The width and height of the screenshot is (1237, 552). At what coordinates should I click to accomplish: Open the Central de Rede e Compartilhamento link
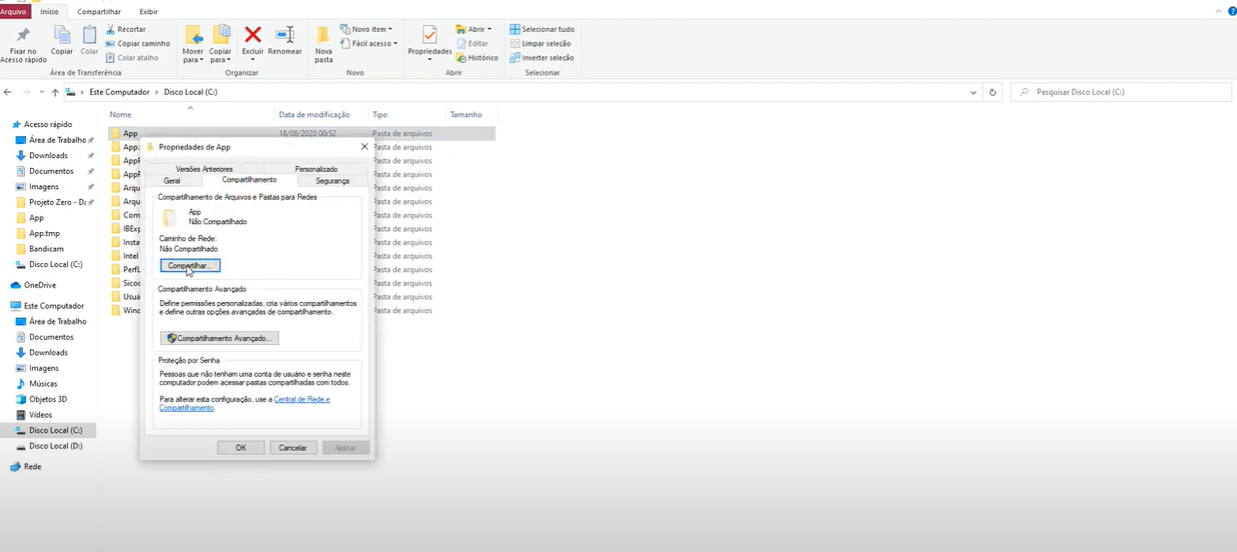(301, 399)
